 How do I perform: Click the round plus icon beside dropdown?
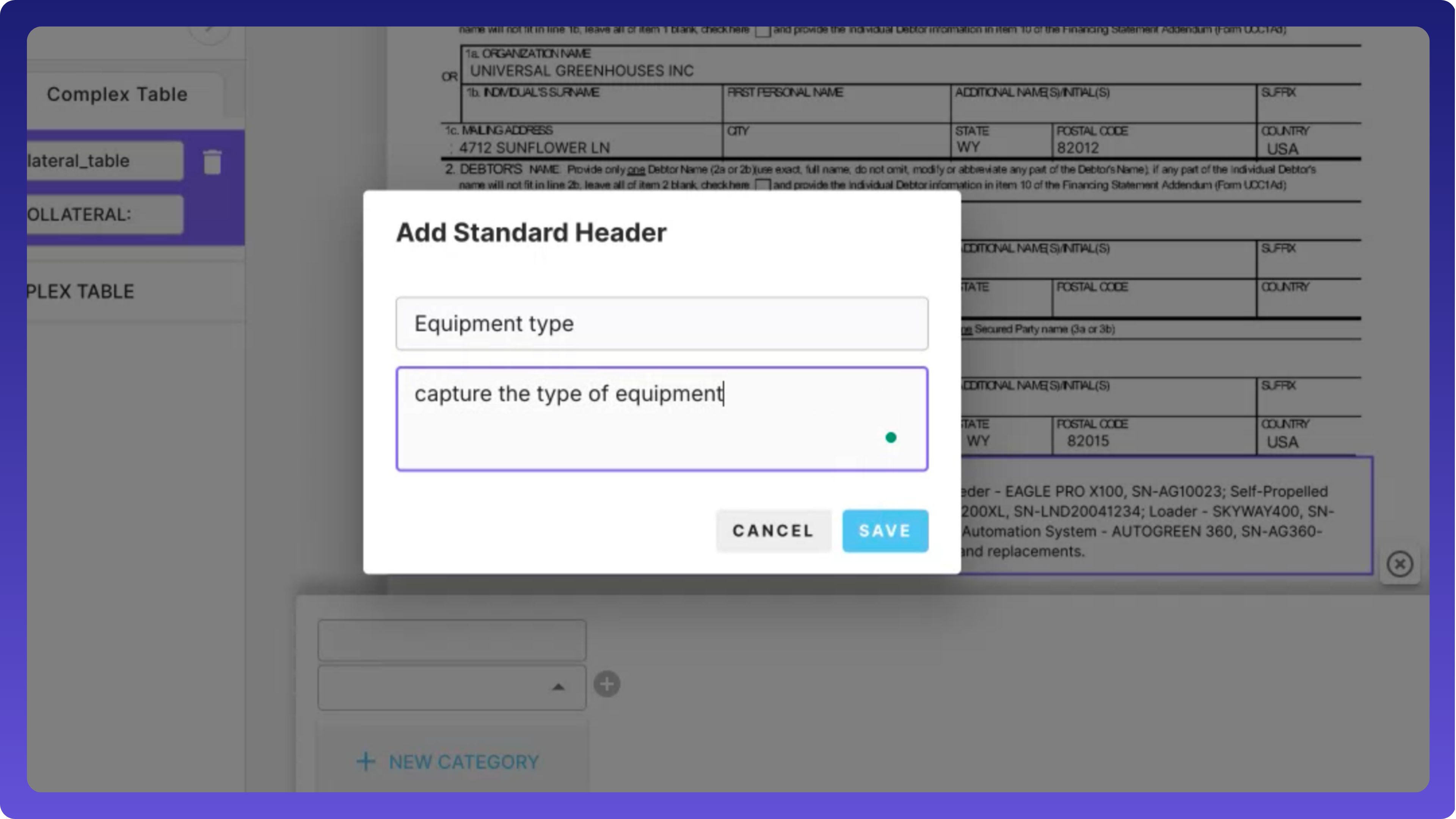click(x=607, y=684)
